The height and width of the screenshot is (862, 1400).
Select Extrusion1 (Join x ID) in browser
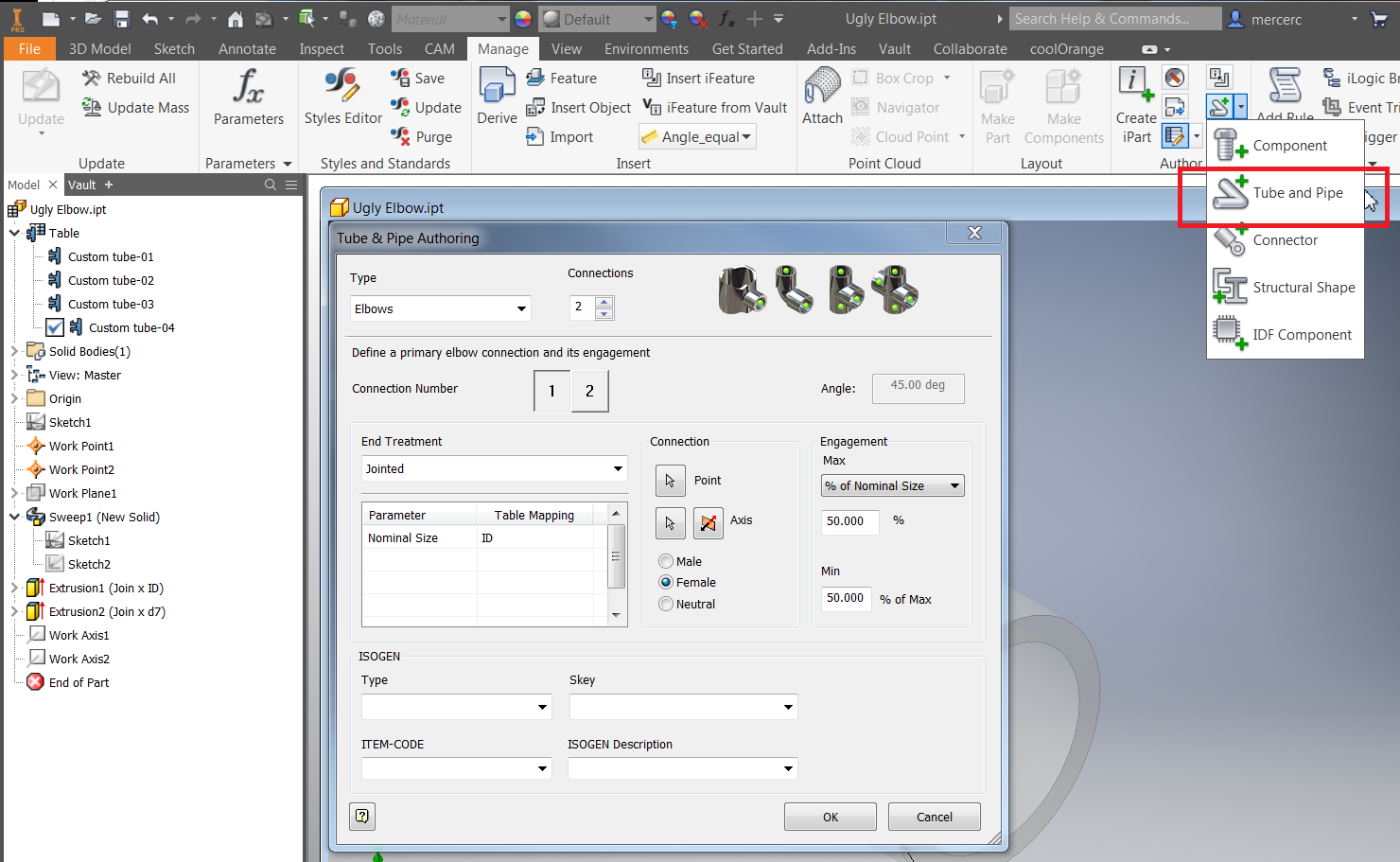106,588
